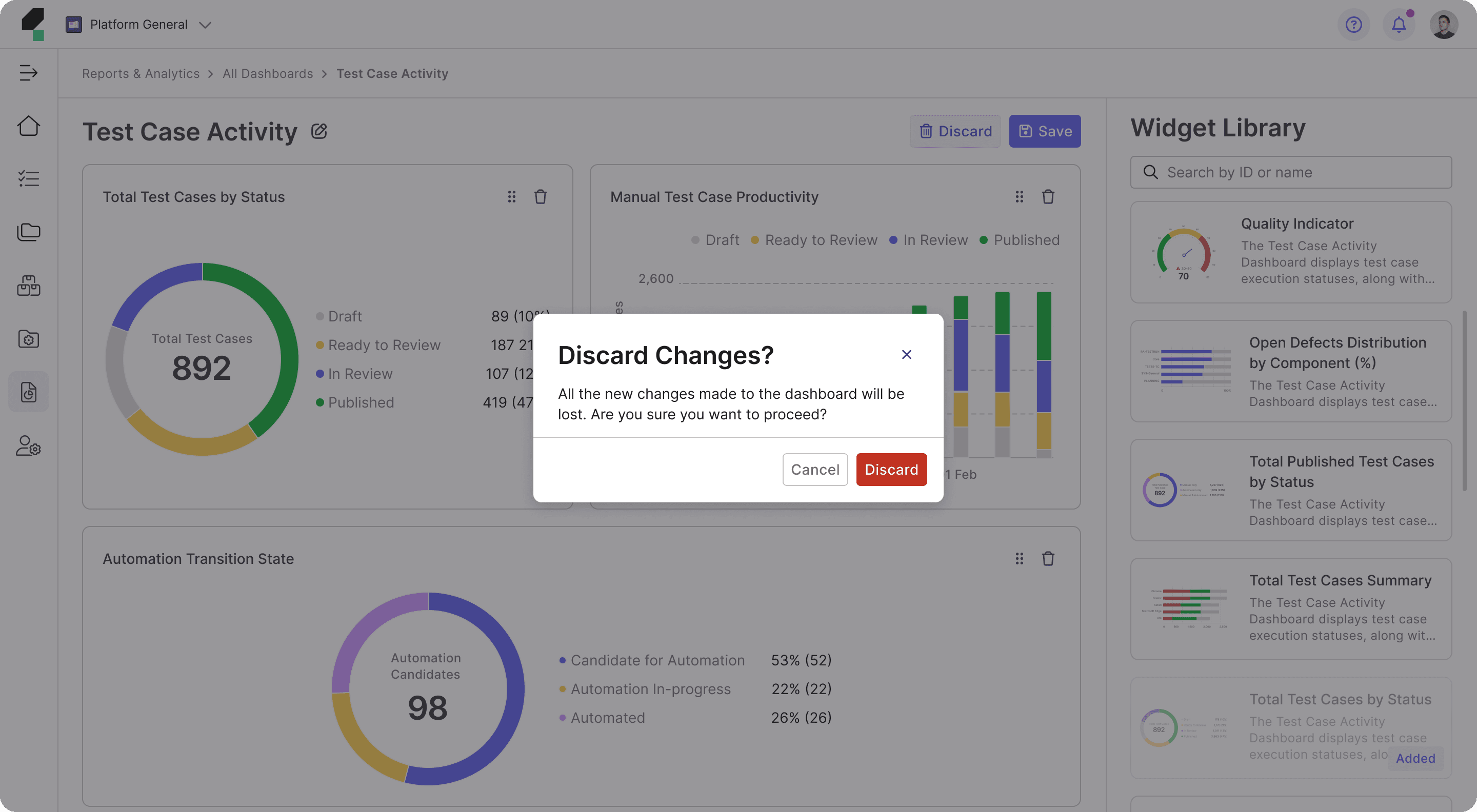The image size is (1477, 812).
Task: Close the Discard Changes dialog with X
Action: point(906,355)
